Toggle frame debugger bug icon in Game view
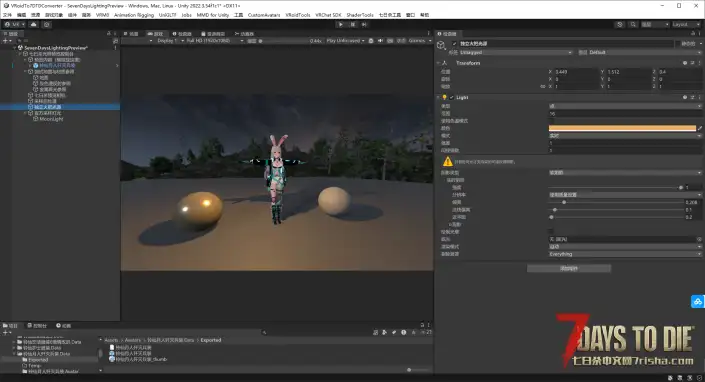705x382 pixels. click(371, 40)
